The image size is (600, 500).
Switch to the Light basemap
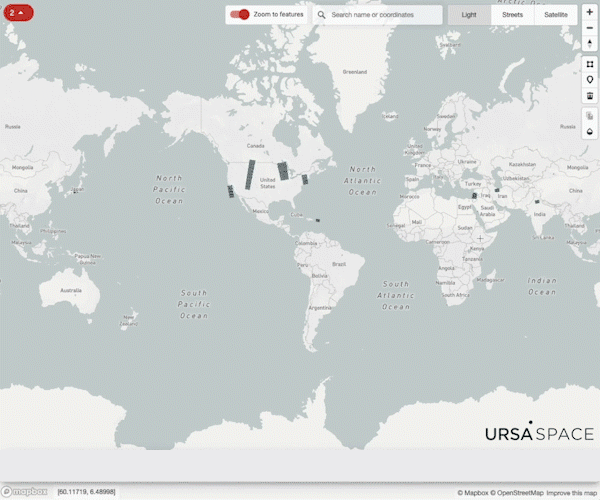[469, 15]
